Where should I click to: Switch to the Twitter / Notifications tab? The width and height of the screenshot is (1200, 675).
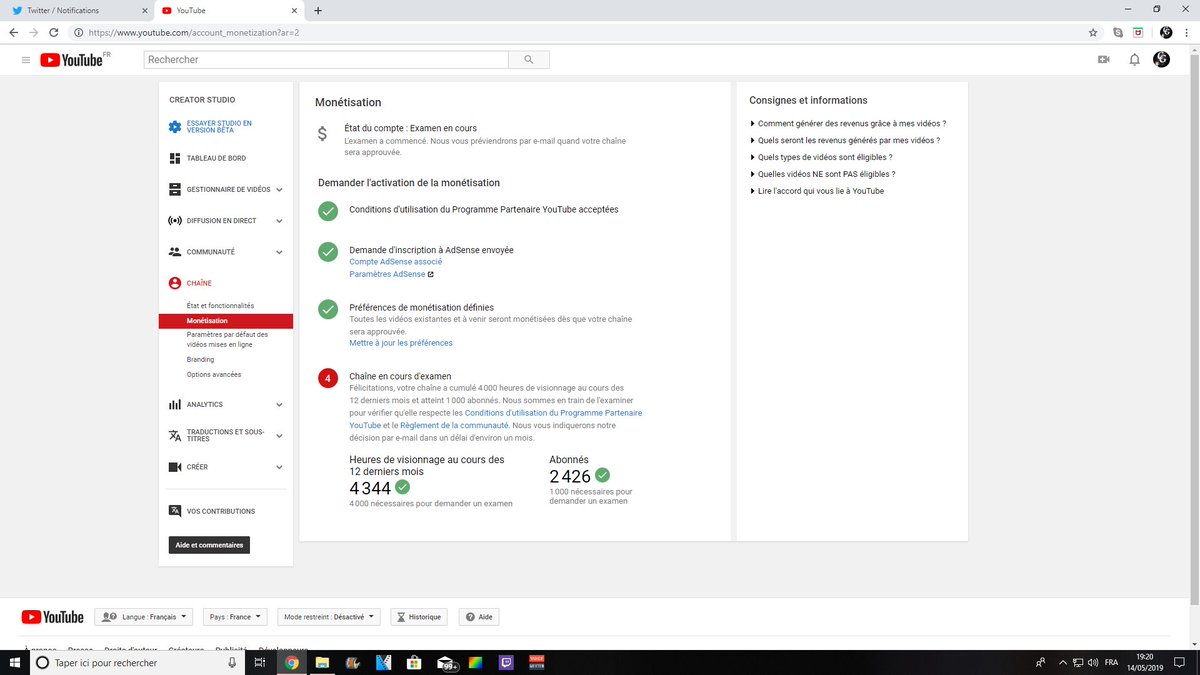pyautogui.click(x=77, y=10)
